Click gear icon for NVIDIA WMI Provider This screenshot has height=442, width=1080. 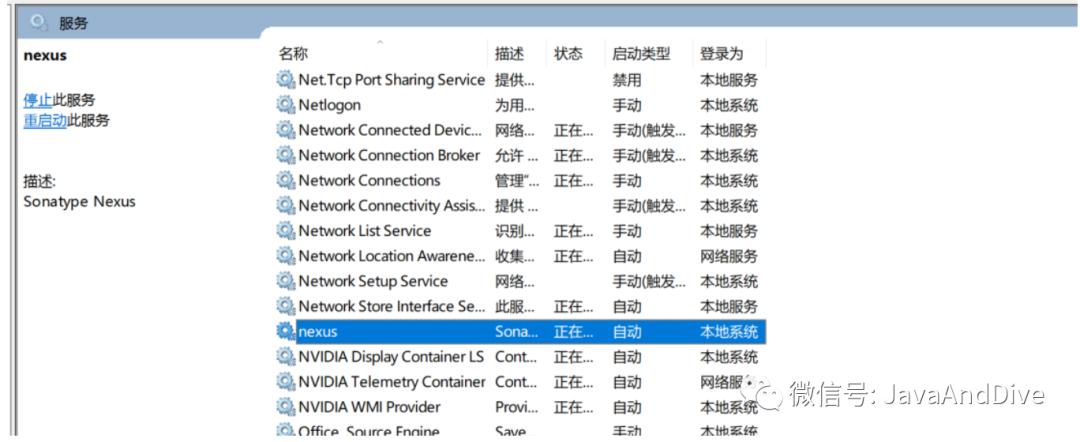[x=286, y=407]
